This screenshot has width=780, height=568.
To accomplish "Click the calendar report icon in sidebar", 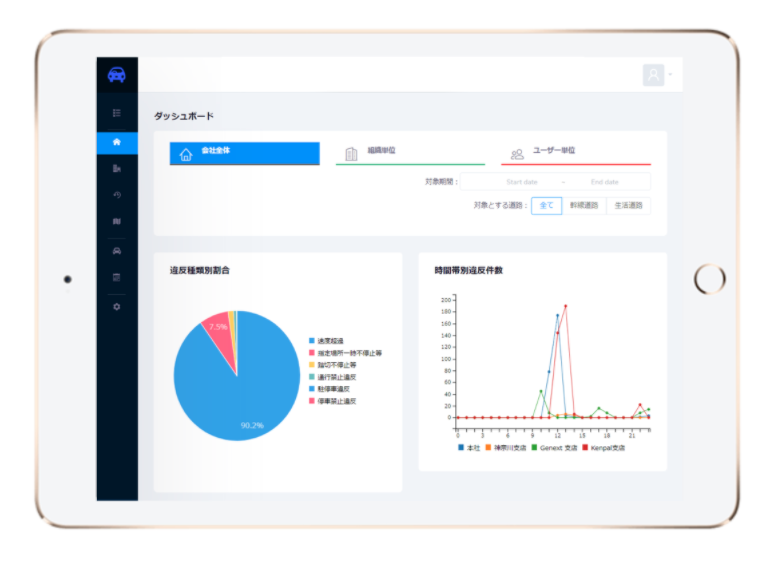I will pyautogui.click(x=117, y=277).
